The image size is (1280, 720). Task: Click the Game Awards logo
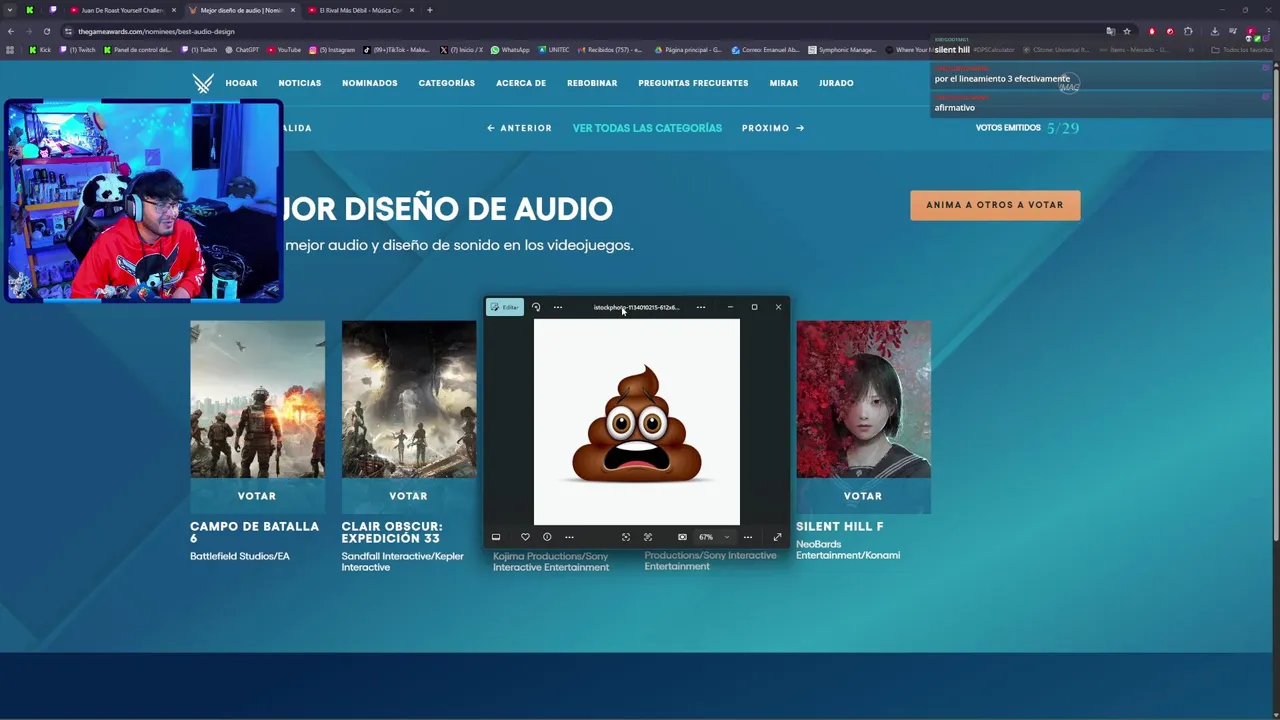203,83
